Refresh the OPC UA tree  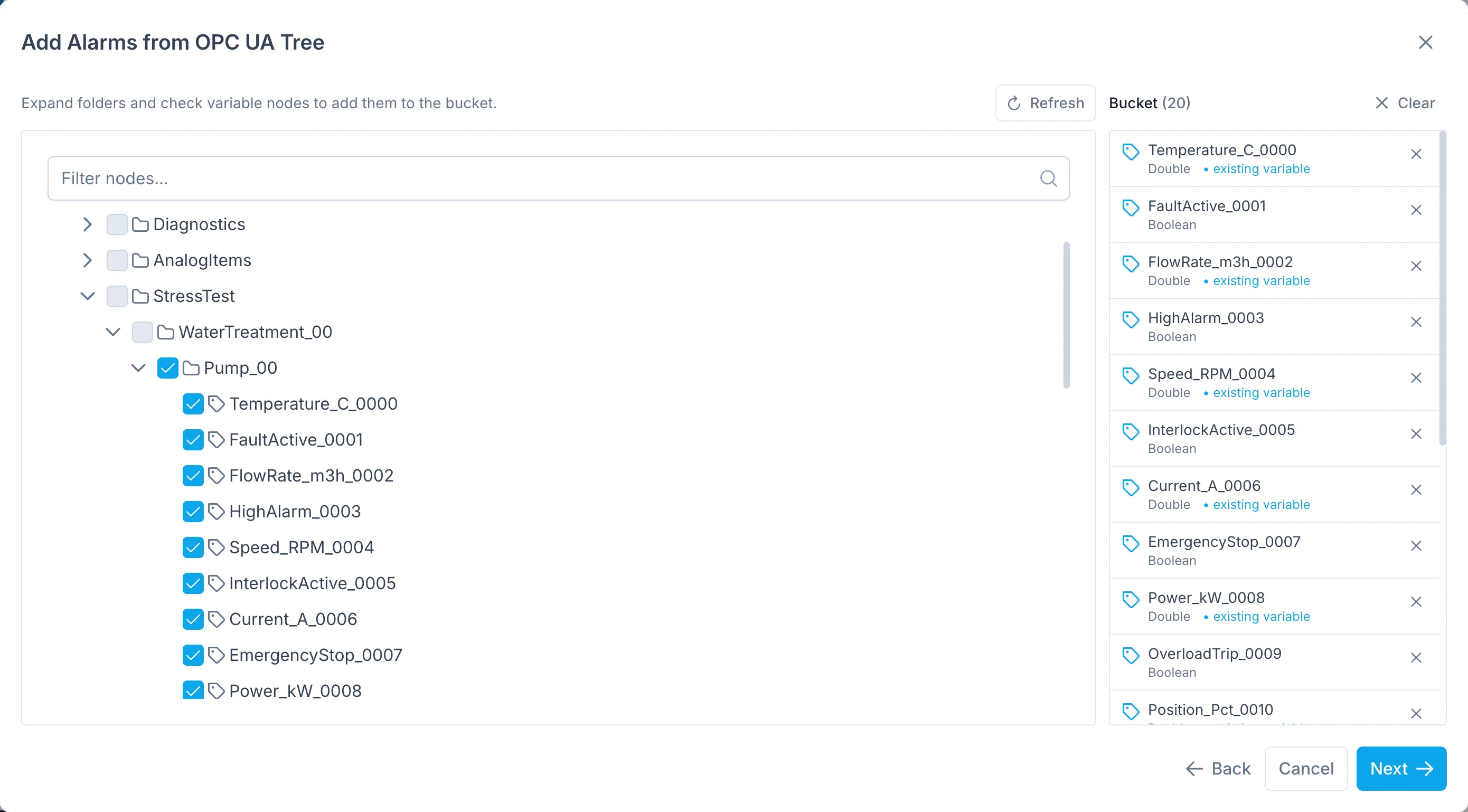(x=1045, y=103)
